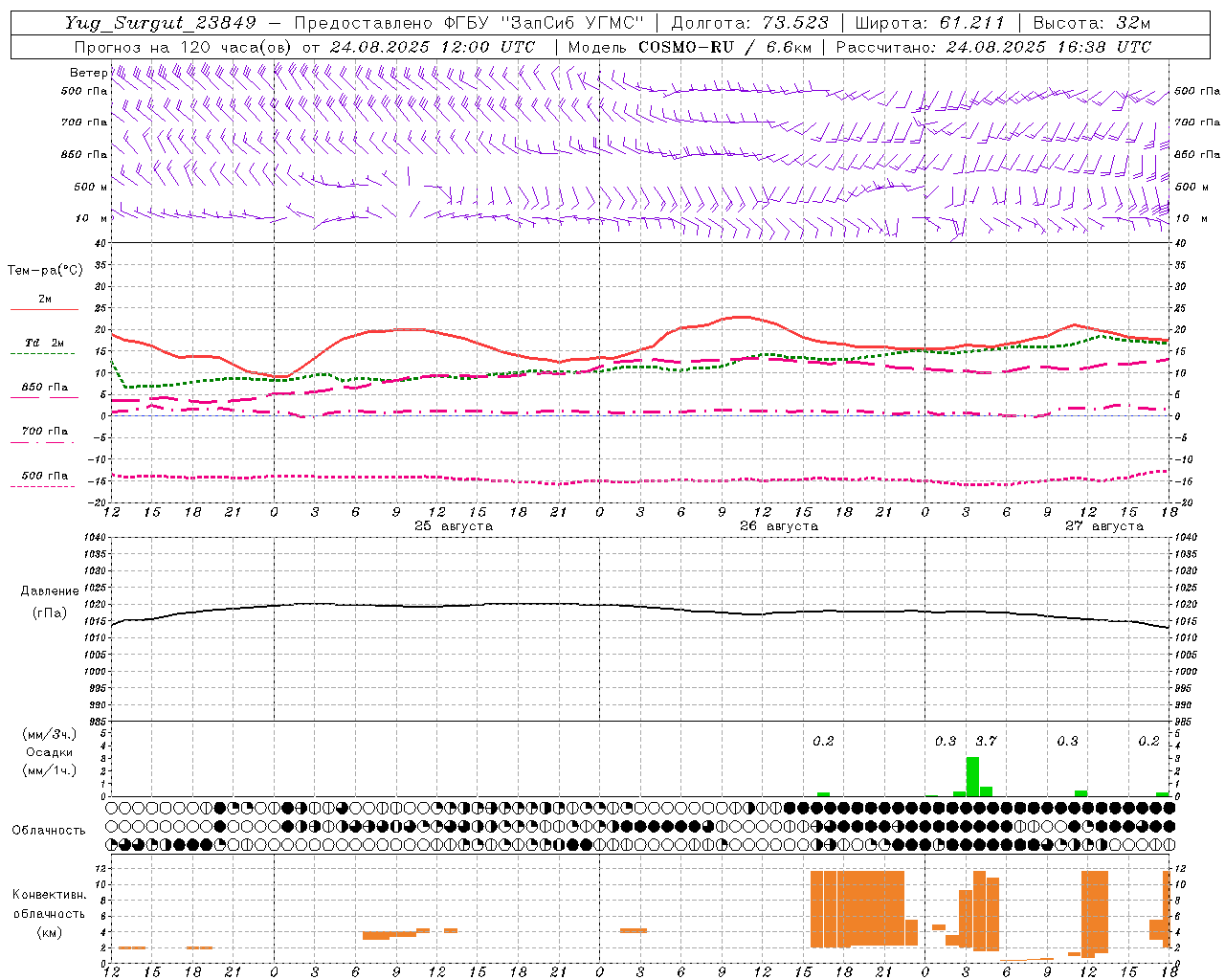The width and height of the screenshot is (1225, 980).
Task: Click the station name Yug_Surgut_23849
Action: pyautogui.click(x=161, y=23)
